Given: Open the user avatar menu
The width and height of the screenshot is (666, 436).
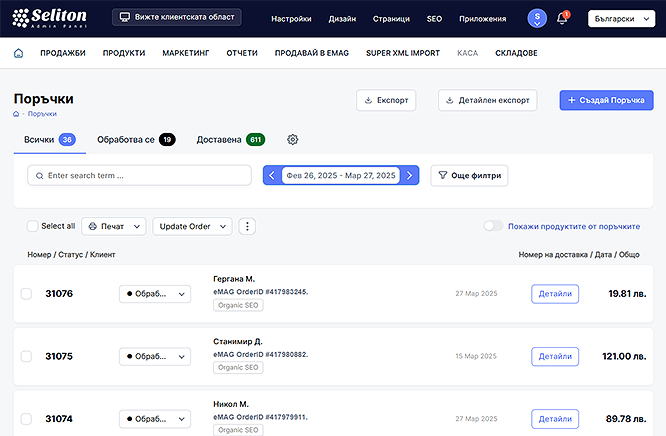Looking at the screenshot, I should tap(537, 18).
